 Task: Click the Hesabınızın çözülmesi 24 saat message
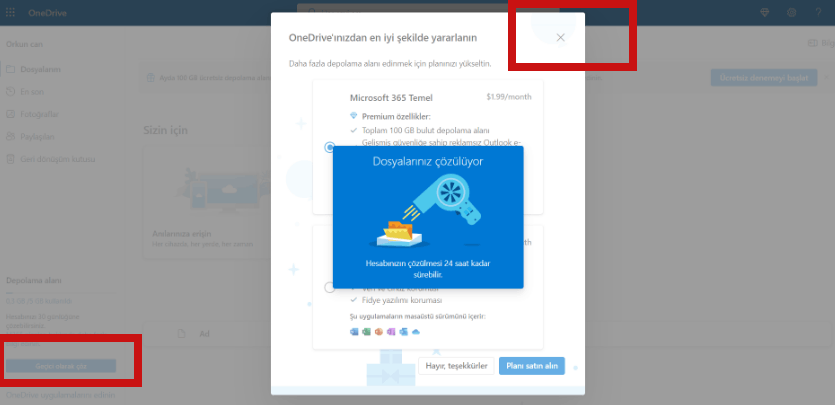point(428,269)
